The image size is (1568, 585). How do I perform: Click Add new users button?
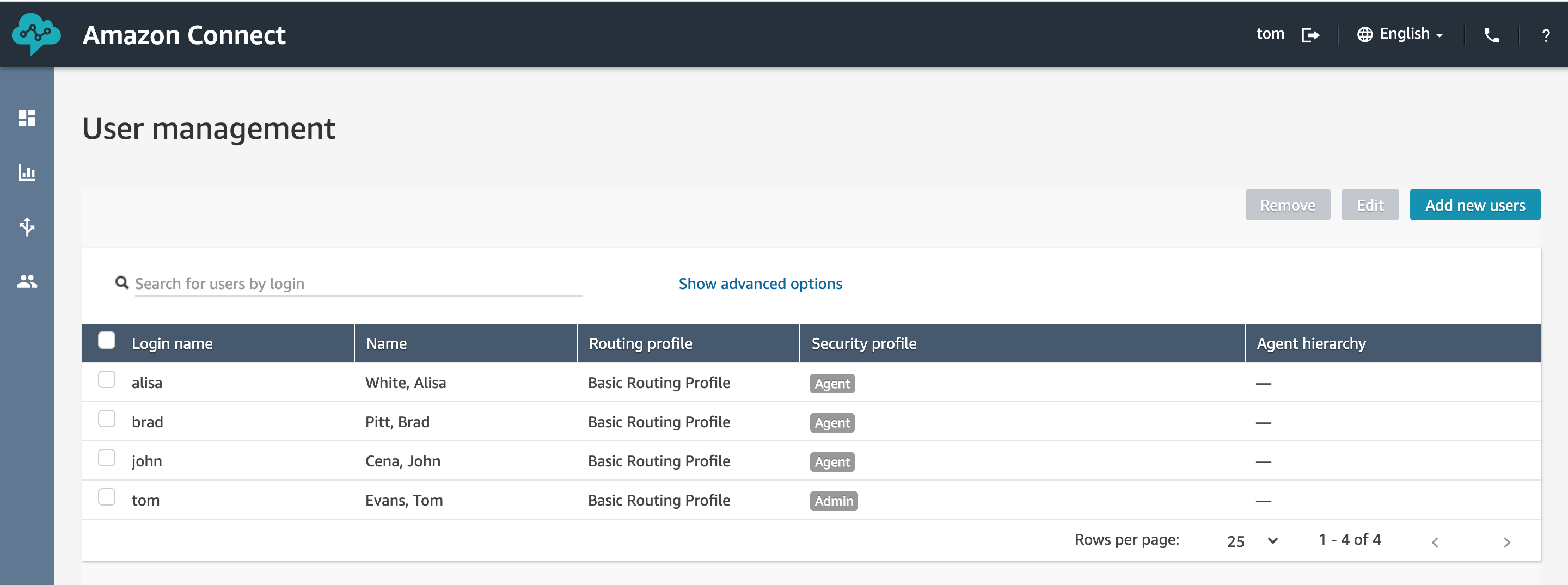tap(1474, 205)
